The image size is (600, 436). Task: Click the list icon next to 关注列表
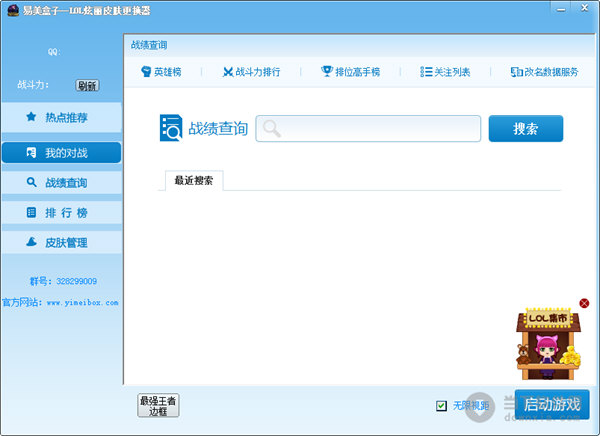point(426,72)
